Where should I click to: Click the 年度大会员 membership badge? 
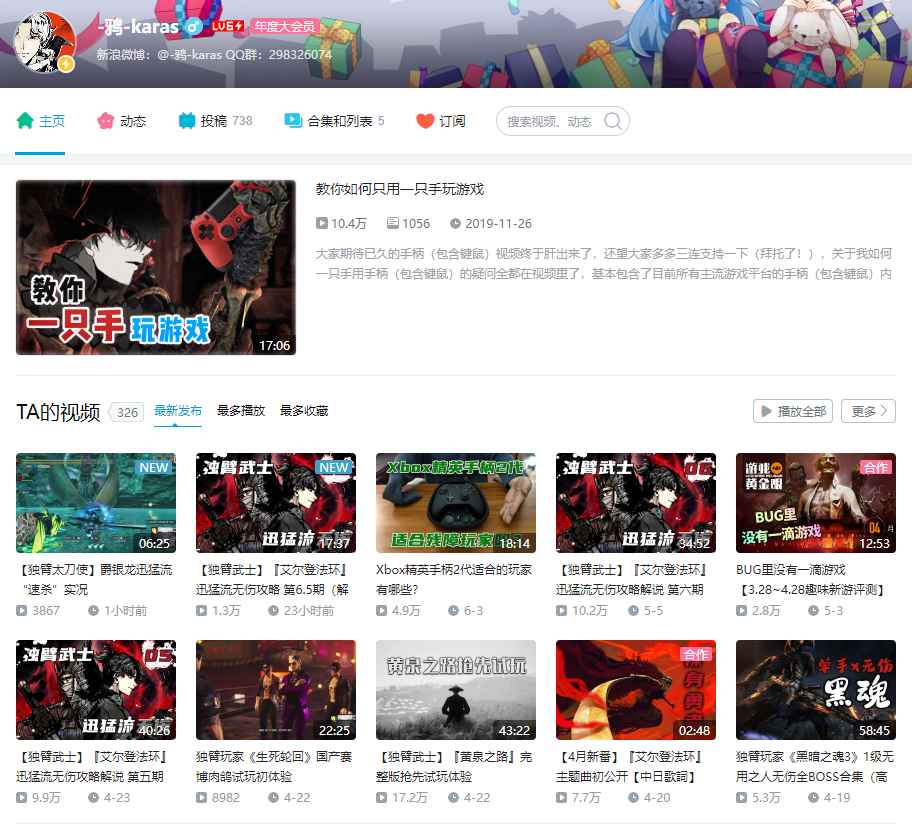284,26
